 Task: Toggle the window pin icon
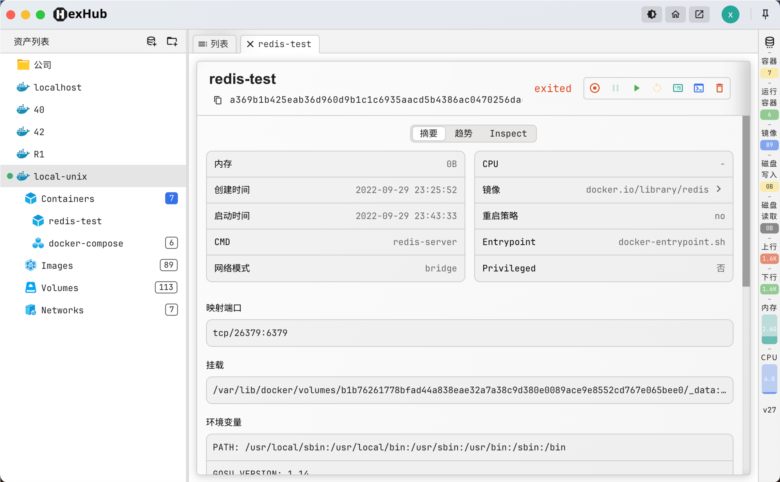(x=765, y=14)
